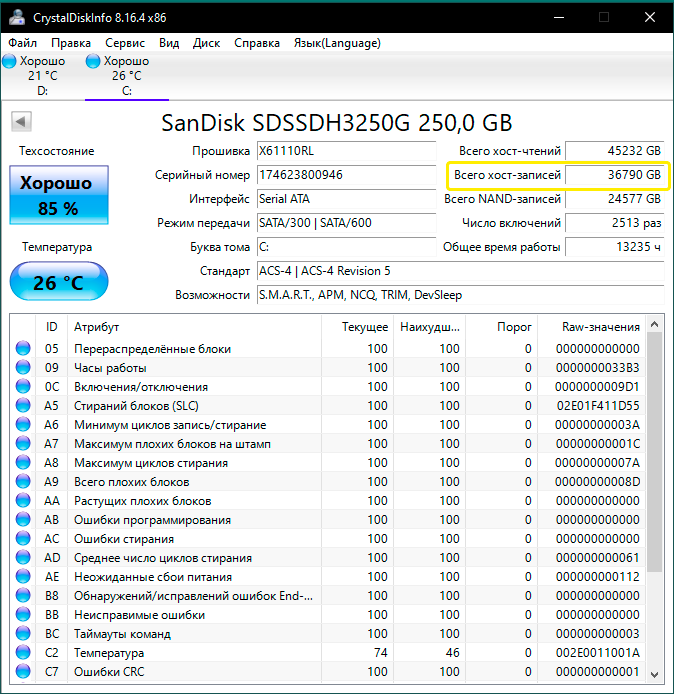Screen dimensions: 674x694
Task: Click the status orb for attribute AD
Action: 23,558
